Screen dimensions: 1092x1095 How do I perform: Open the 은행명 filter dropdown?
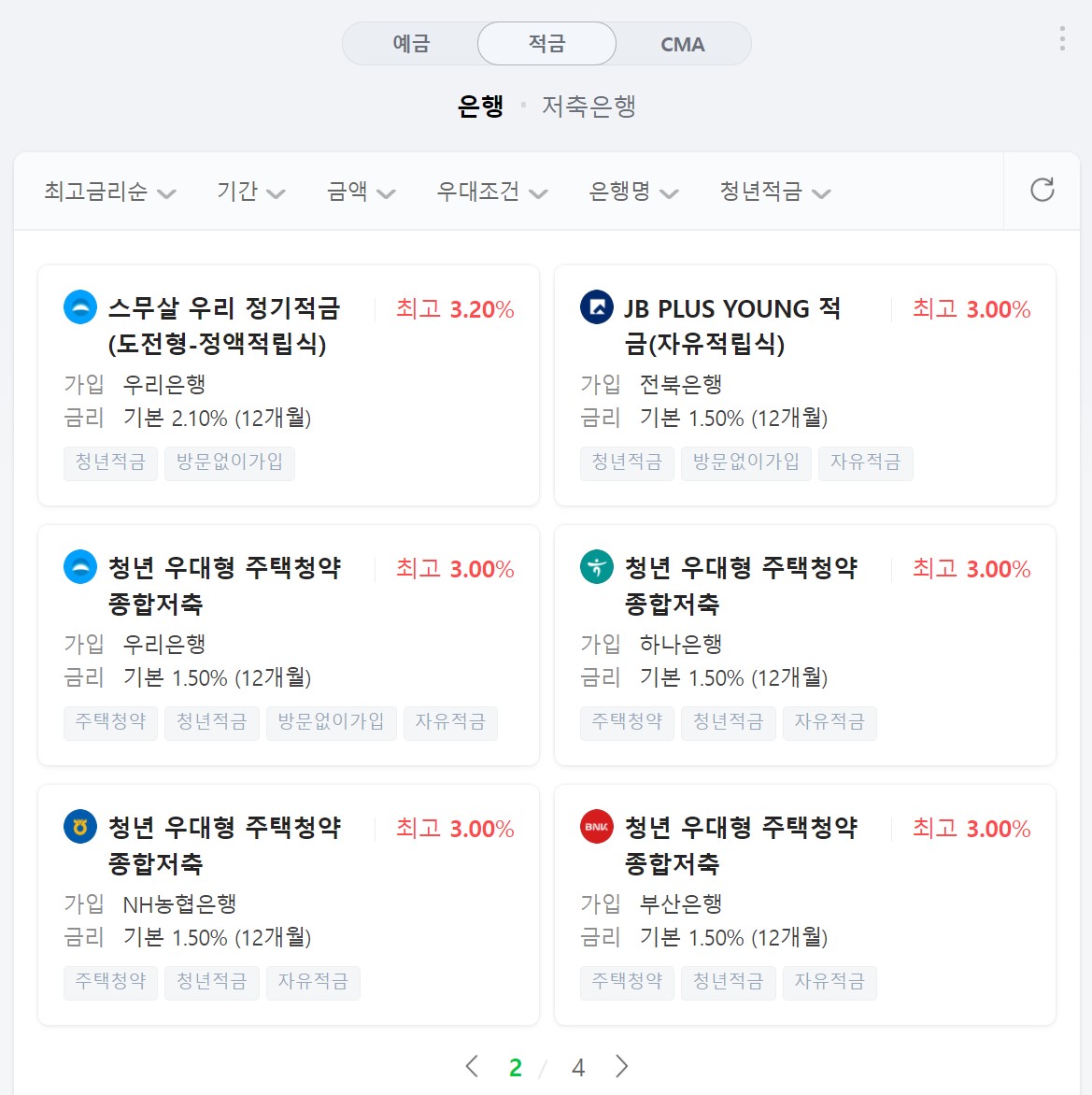tap(633, 192)
